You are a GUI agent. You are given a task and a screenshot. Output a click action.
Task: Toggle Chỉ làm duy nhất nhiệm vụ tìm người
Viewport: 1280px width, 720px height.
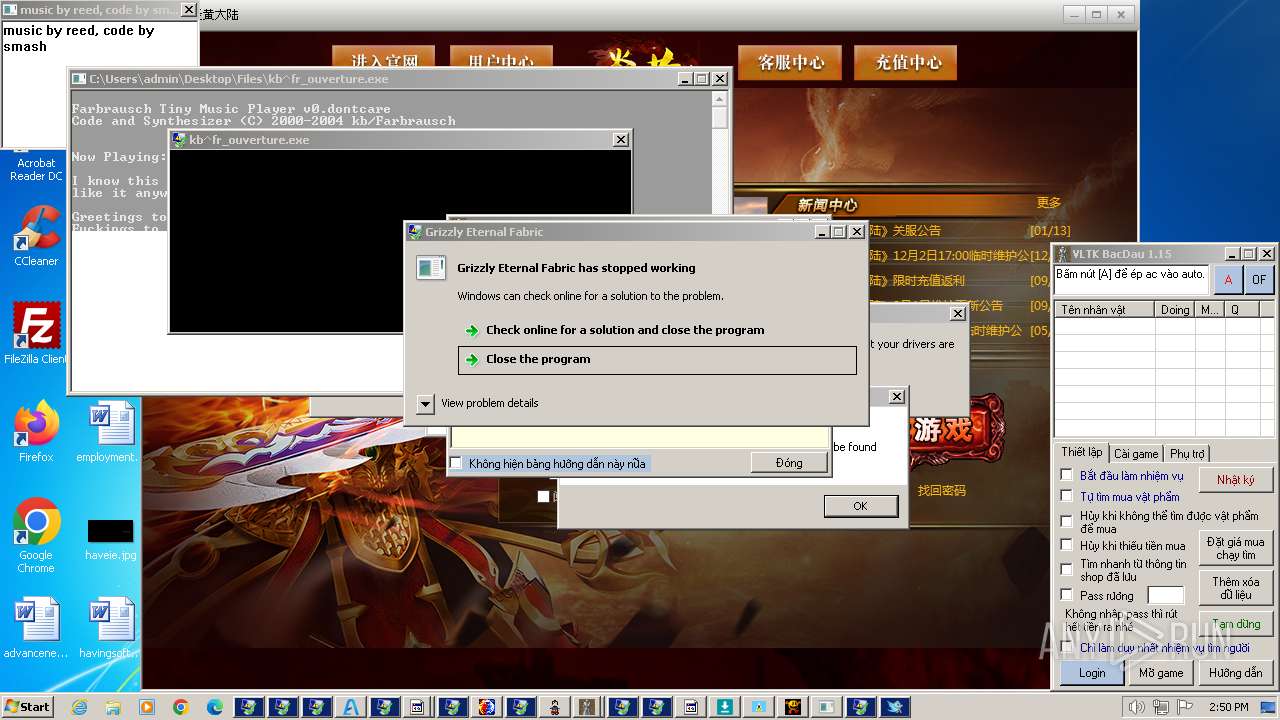[1067, 648]
